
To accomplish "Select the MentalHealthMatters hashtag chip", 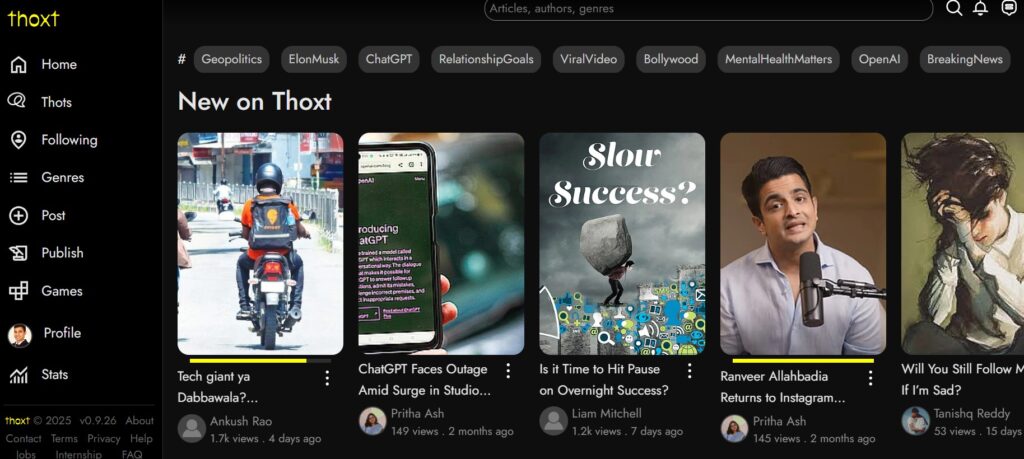I will point(778,59).
